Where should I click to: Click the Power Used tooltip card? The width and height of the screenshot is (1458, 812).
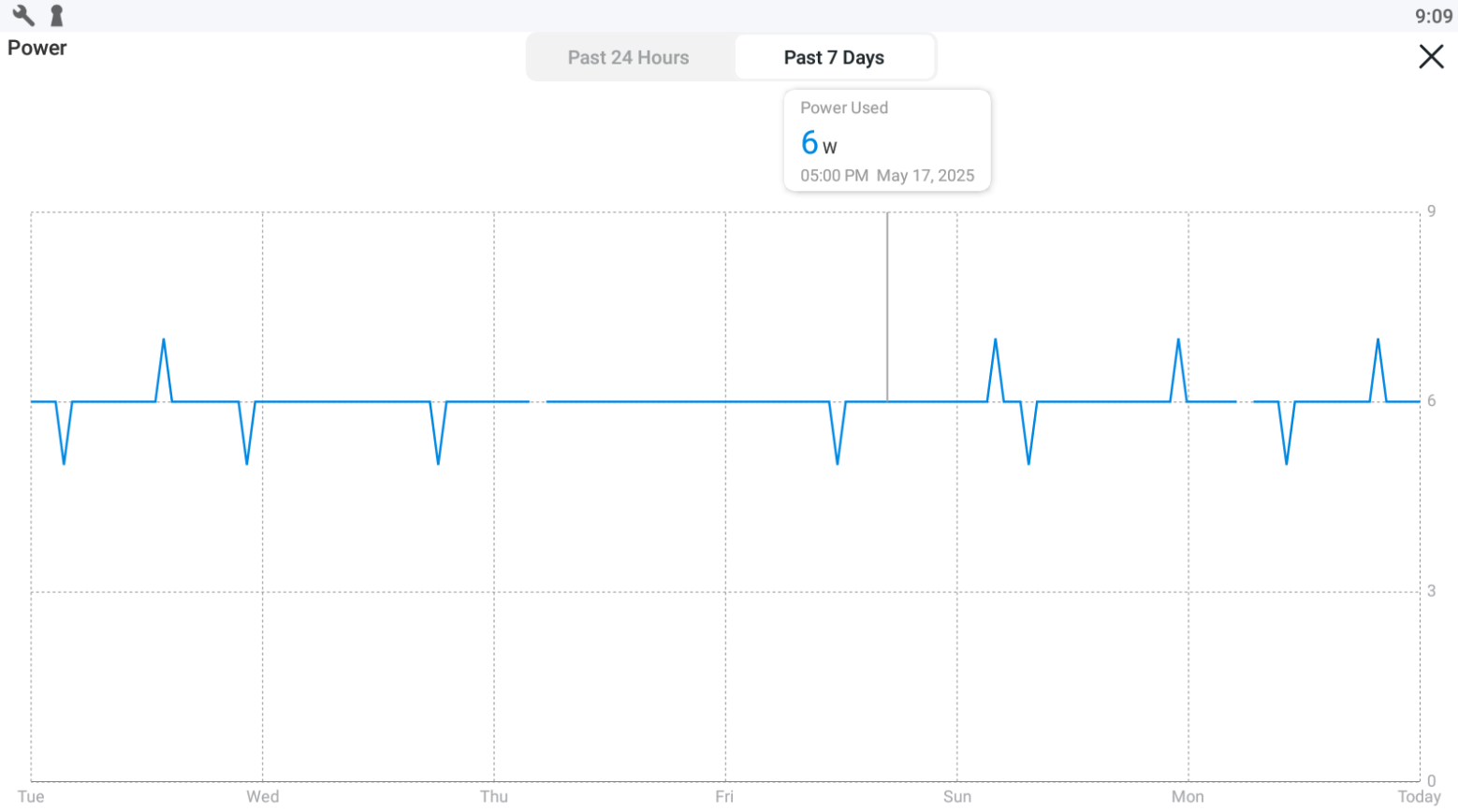click(x=887, y=140)
